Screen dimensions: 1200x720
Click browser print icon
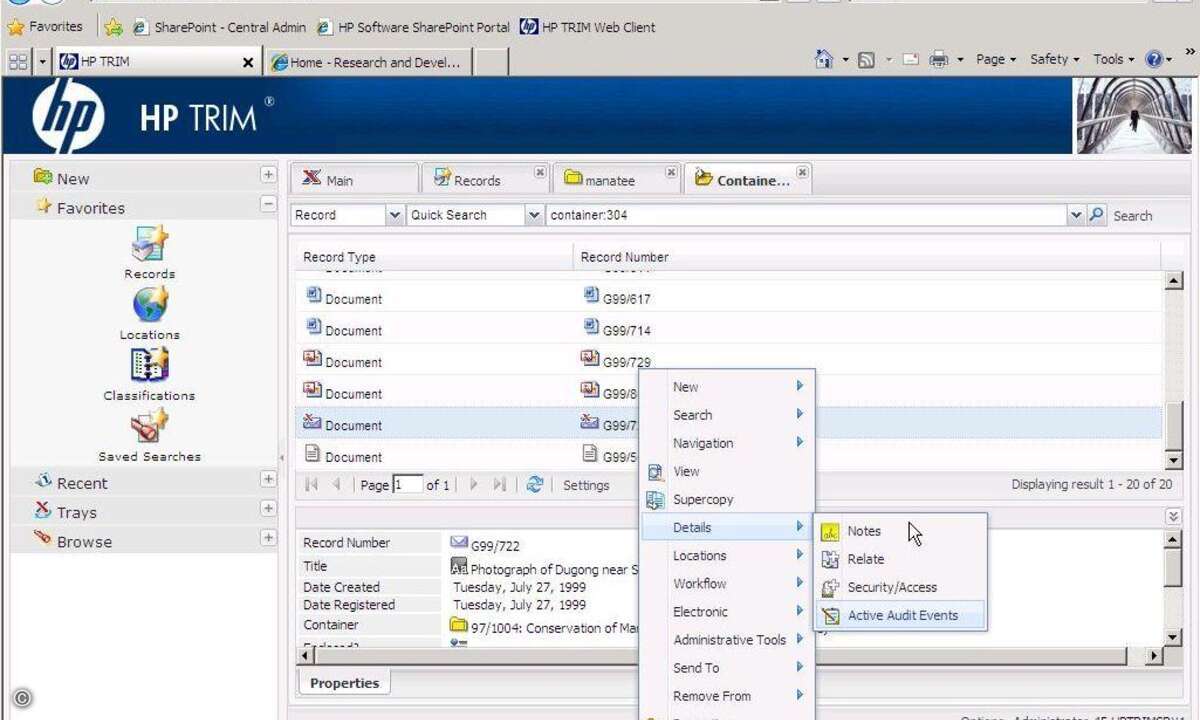click(x=938, y=60)
